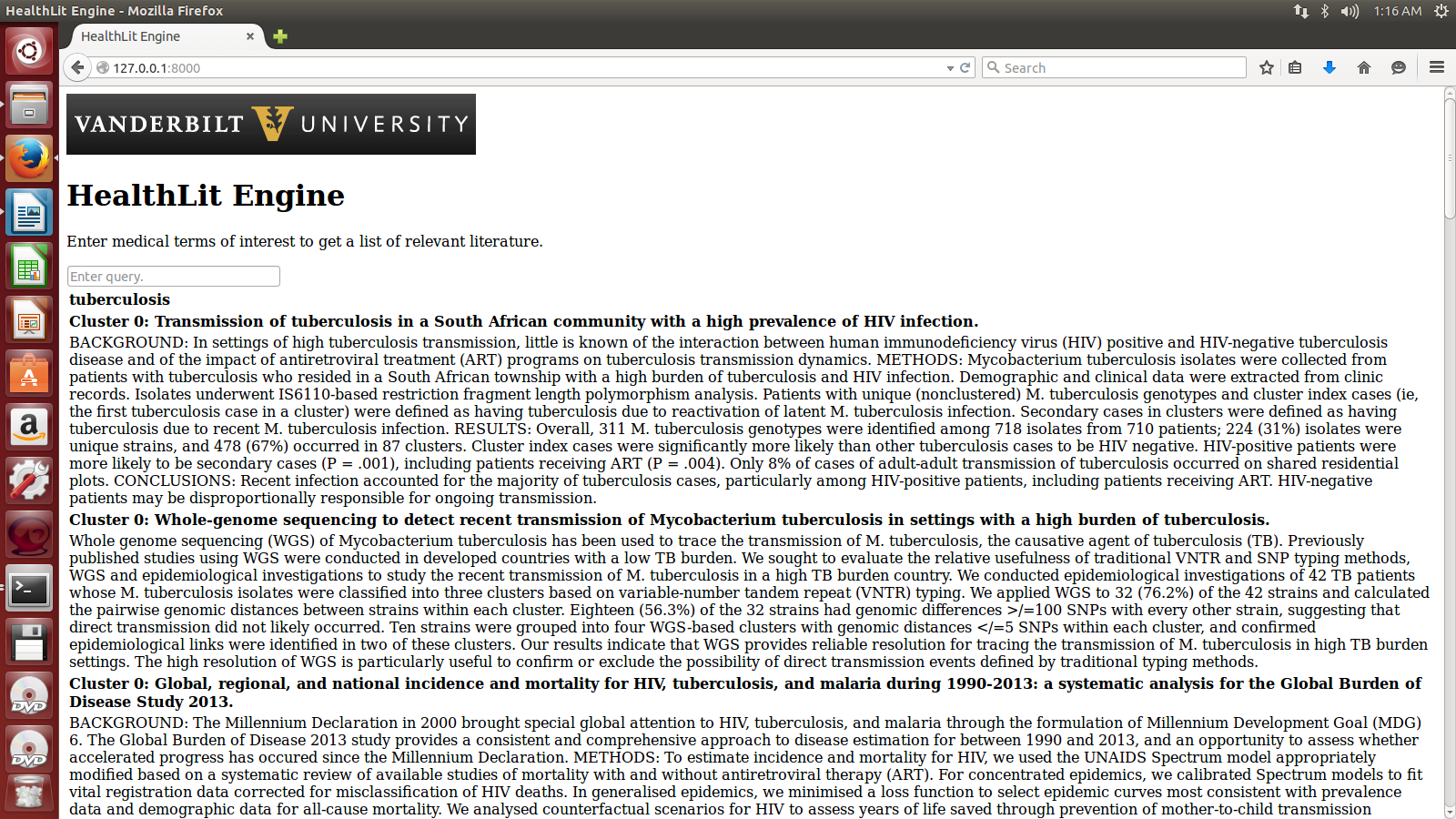Open the Firefox hamburger menu

coord(1437,67)
